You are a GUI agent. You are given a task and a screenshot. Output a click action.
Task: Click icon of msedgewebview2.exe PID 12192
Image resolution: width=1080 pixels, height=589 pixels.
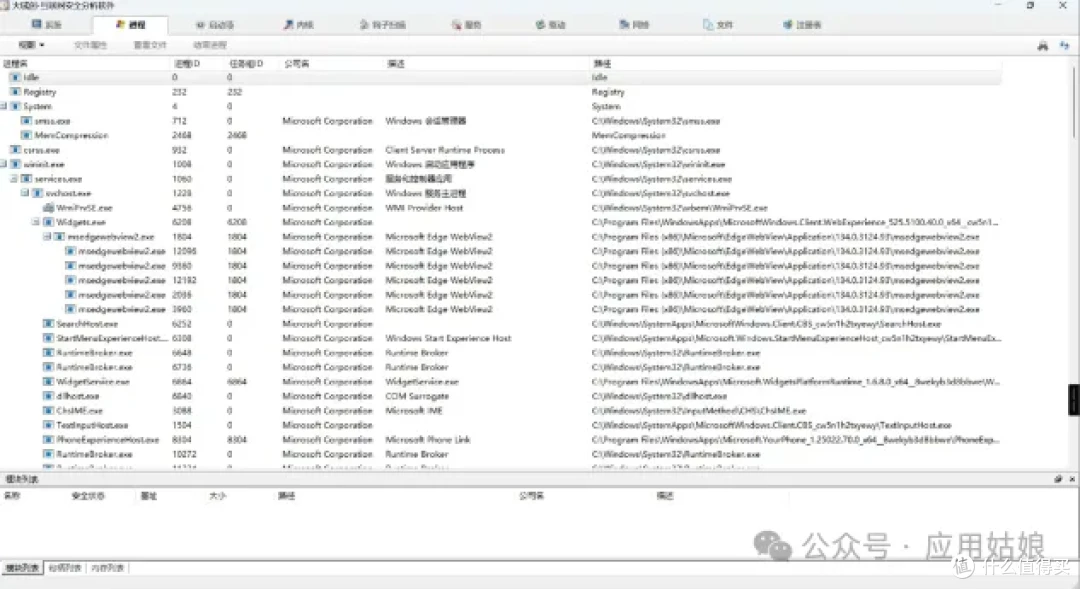point(70,280)
